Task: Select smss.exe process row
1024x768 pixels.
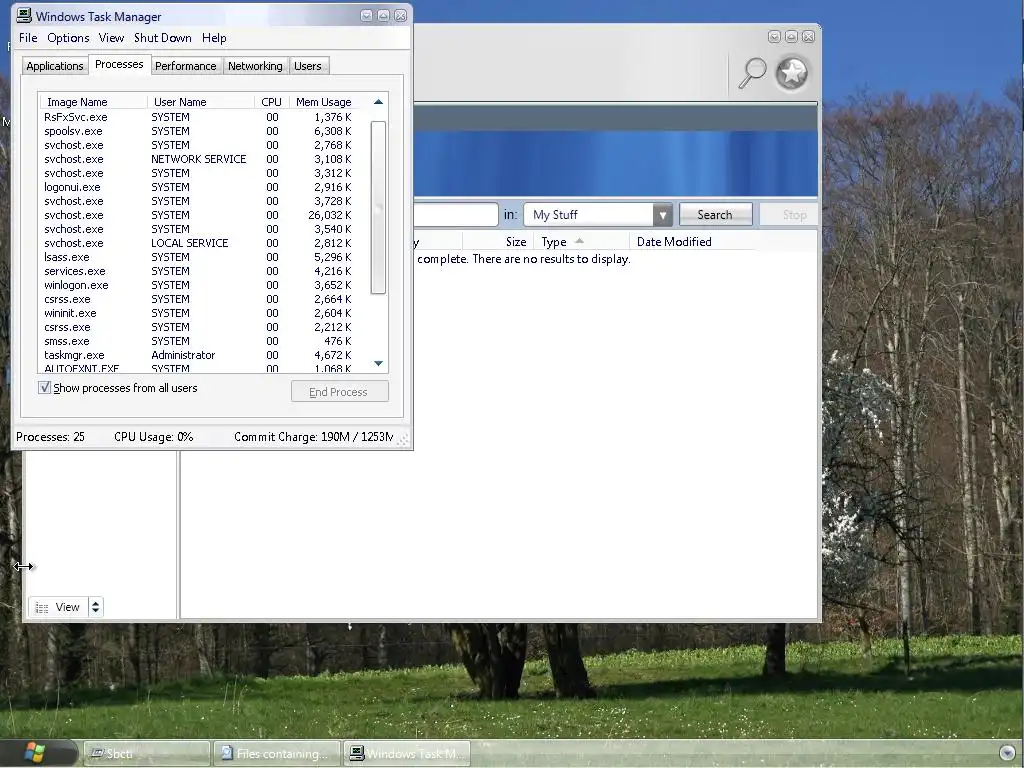Action: [x=198, y=341]
